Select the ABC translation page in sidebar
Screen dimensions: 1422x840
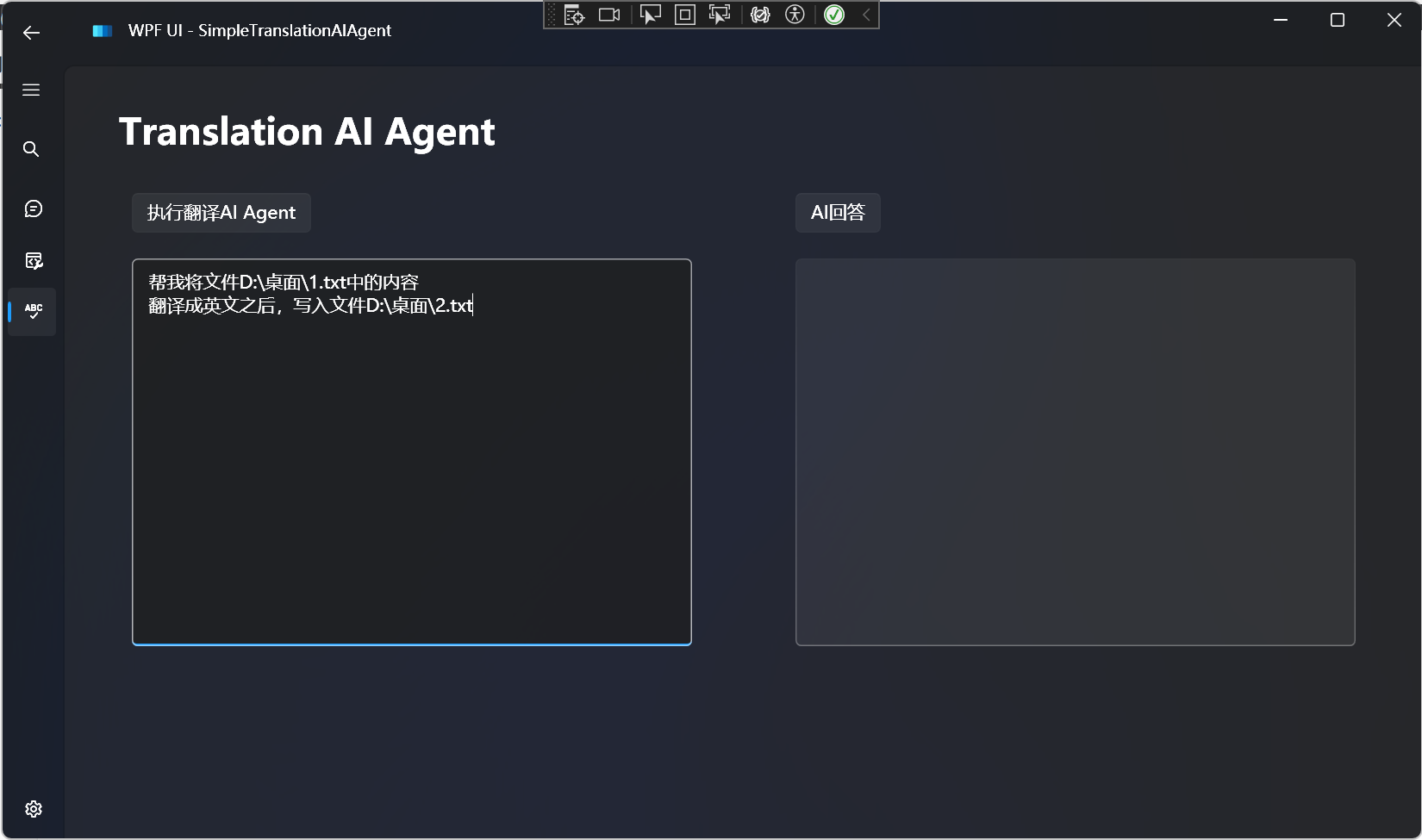[33, 311]
